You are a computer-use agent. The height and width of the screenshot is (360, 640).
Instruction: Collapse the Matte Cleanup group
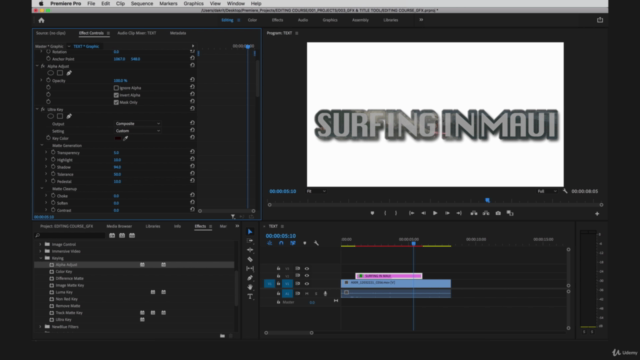coord(42,189)
